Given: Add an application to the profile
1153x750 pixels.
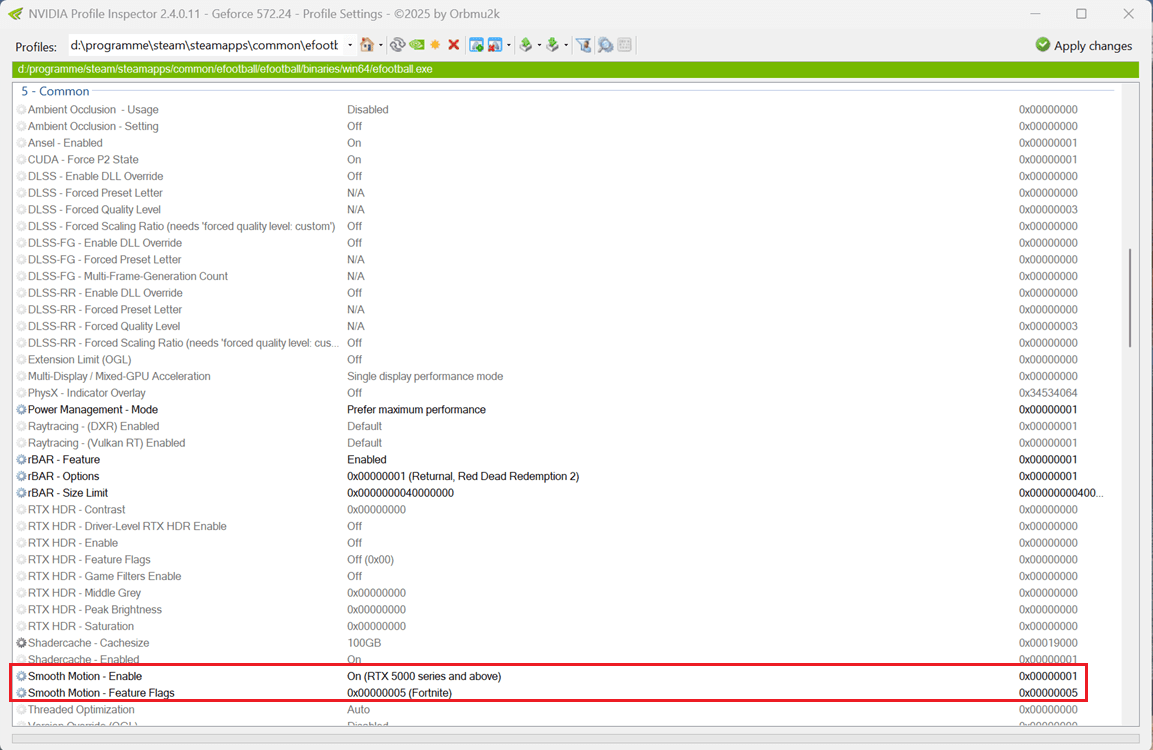Looking at the screenshot, I should click(x=476, y=45).
